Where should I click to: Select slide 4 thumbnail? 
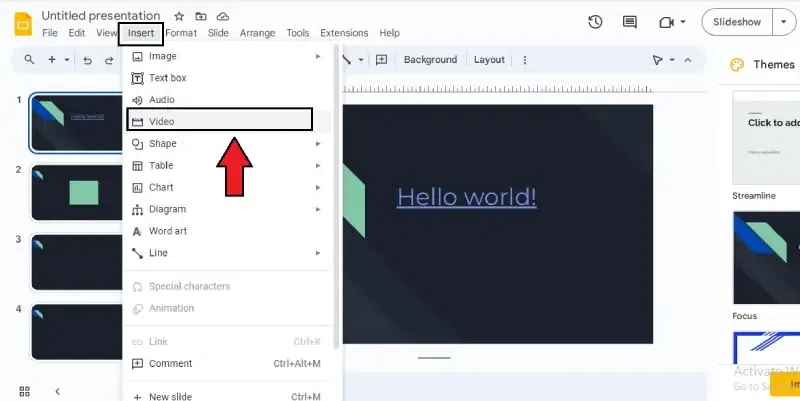(x=77, y=333)
